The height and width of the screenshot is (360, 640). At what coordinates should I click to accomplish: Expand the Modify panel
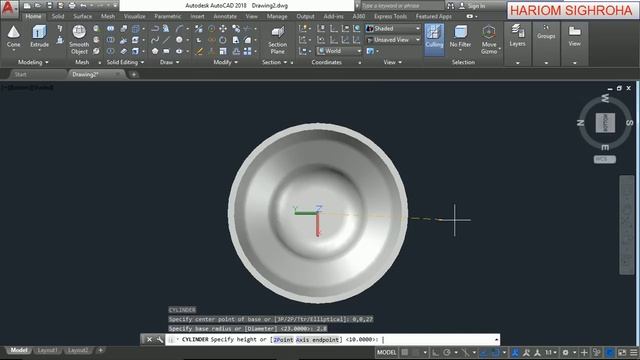[x=226, y=62]
